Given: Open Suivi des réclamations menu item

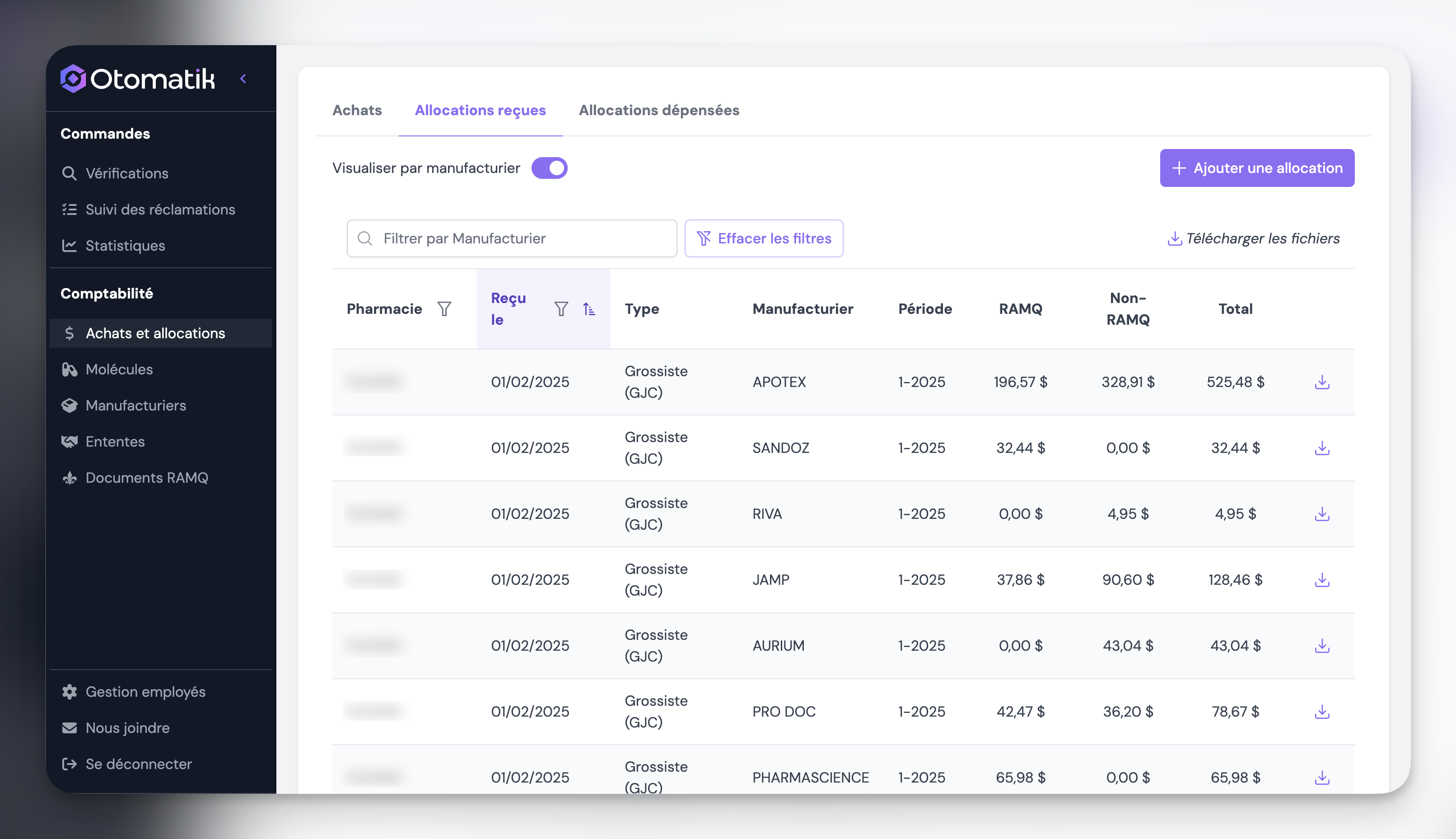Looking at the screenshot, I should [159, 209].
